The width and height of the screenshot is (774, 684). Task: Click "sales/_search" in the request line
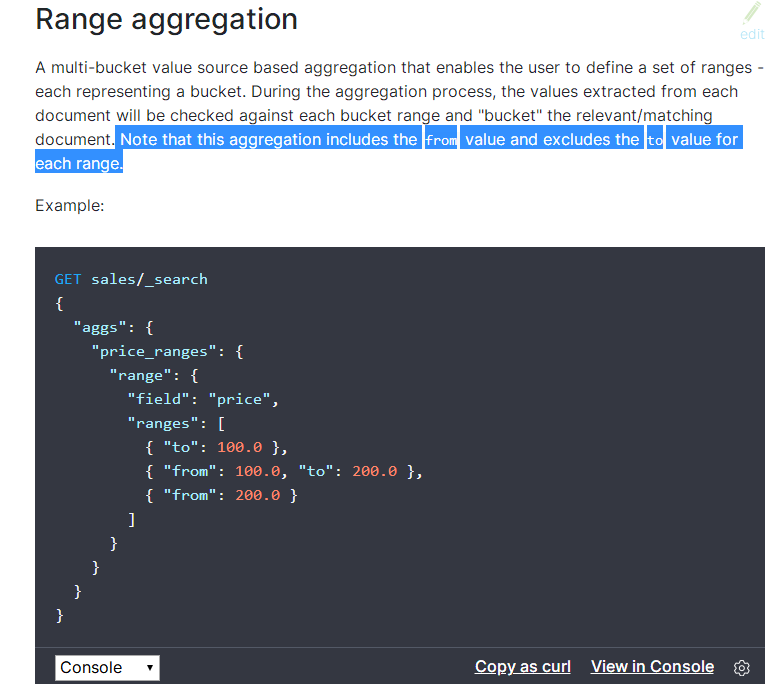149,279
